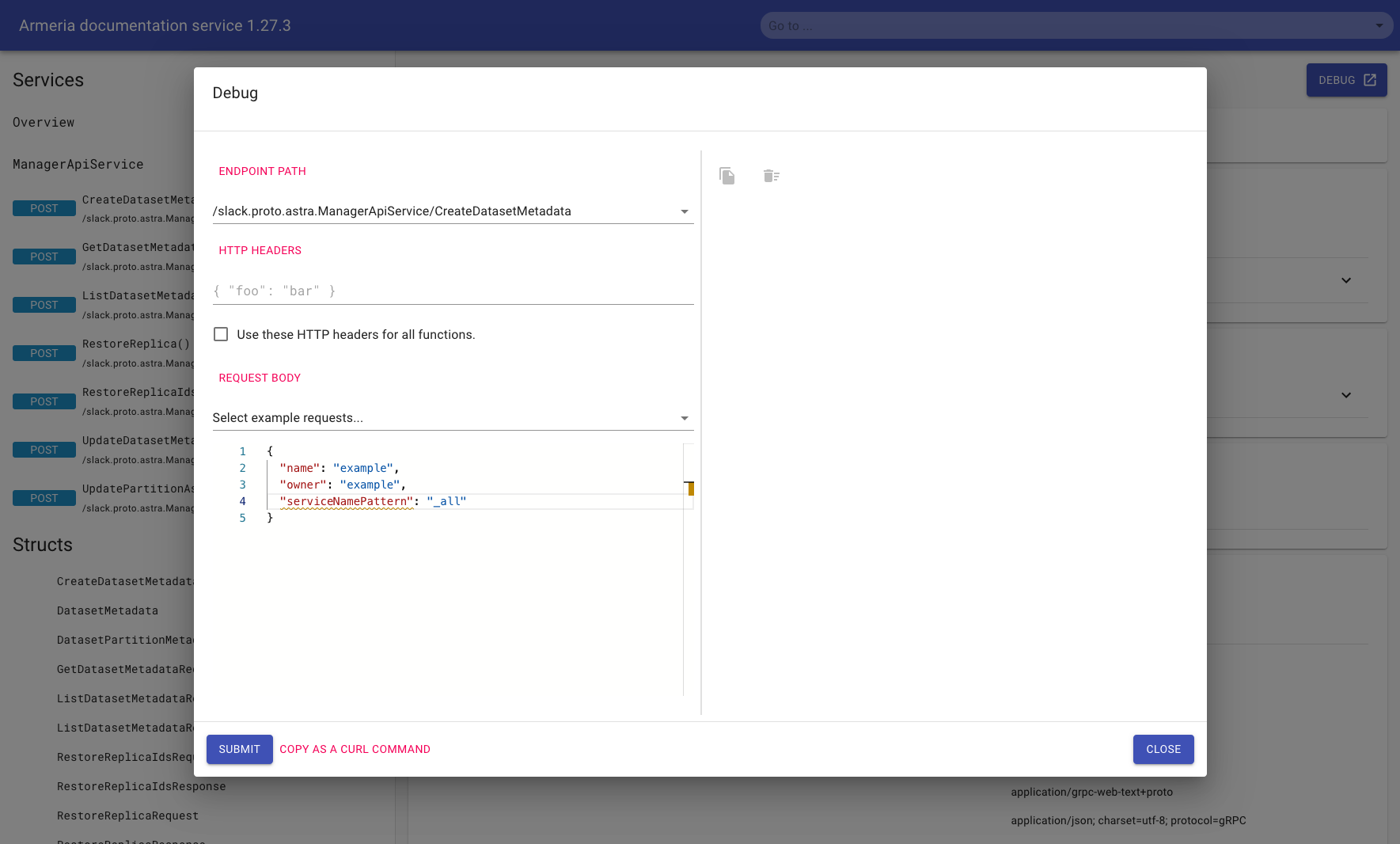Click 'application/grpc-web-text+proto' mime type text

pyautogui.click(x=1091, y=792)
